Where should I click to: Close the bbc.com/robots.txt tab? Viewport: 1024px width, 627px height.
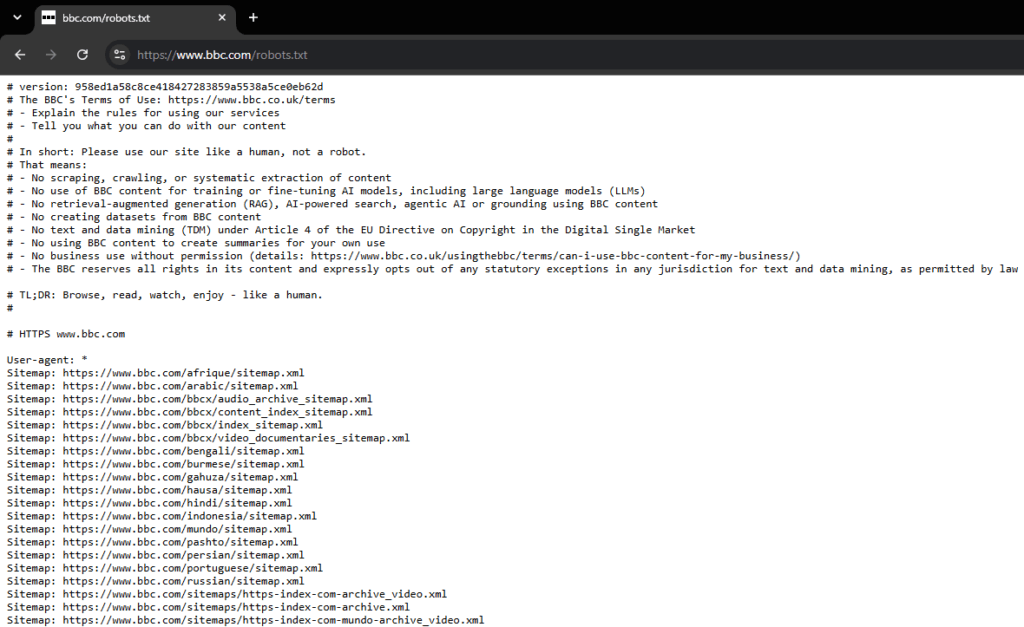click(x=222, y=18)
